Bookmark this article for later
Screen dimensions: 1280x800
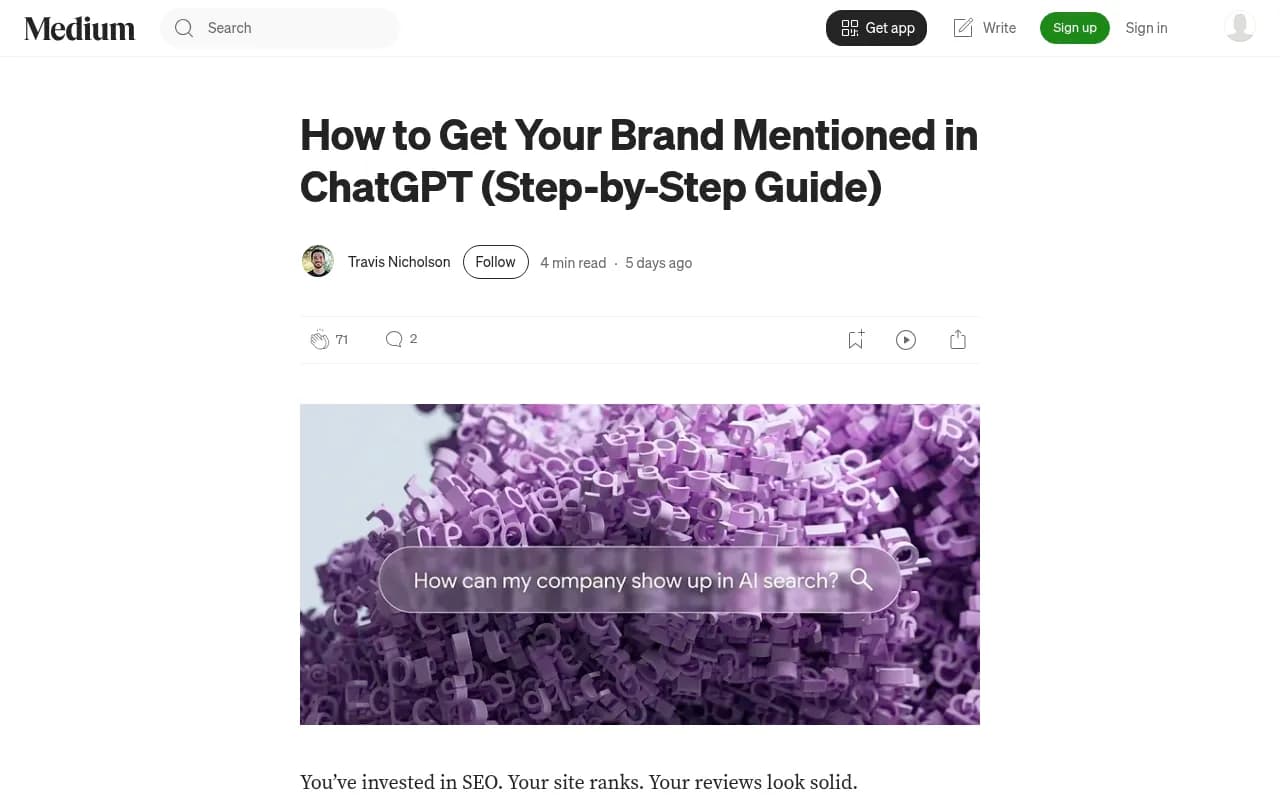click(x=854, y=339)
